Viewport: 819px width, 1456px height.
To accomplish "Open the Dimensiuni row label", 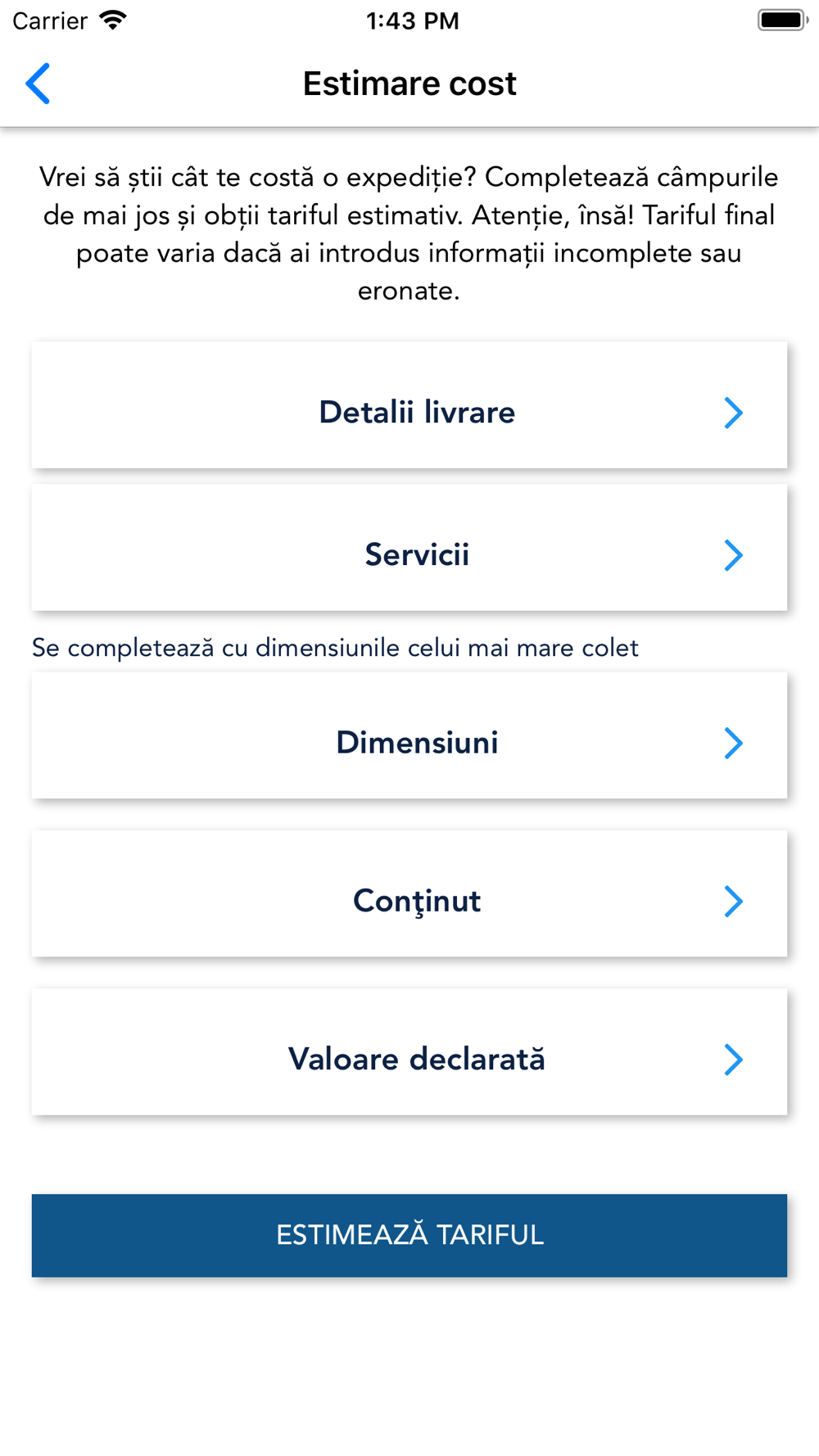I will [417, 742].
